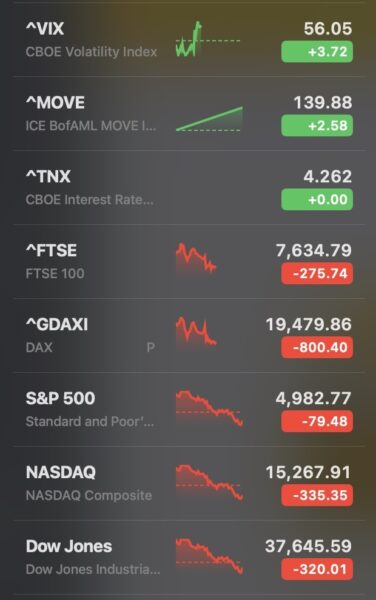Screen dimensions: 376x600
Task: Open the ^FTSE sparkline chart
Action: click(x=196, y=258)
